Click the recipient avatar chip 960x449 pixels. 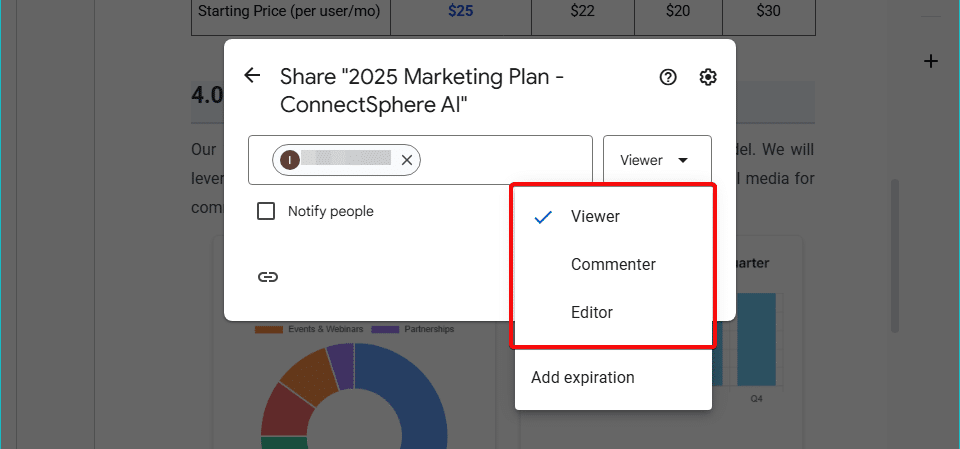tap(346, 160)
